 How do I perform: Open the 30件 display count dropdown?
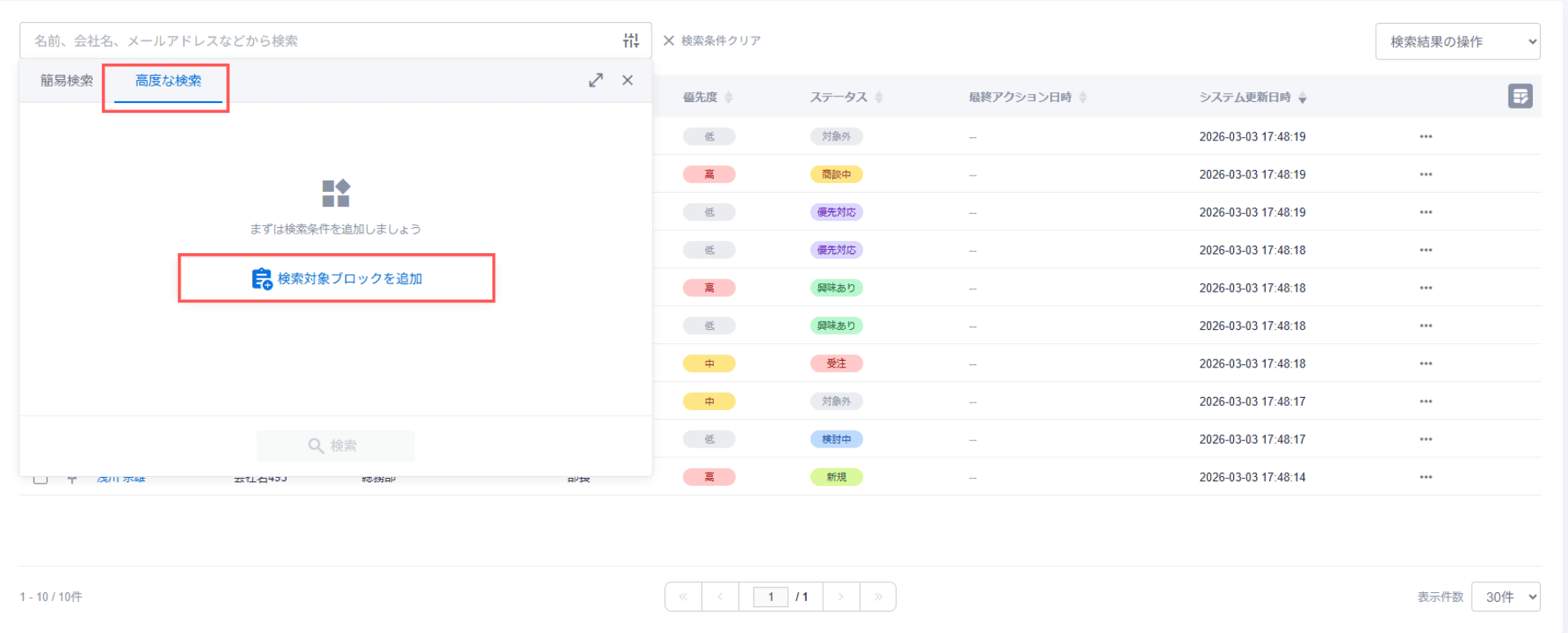[1506, 597]
